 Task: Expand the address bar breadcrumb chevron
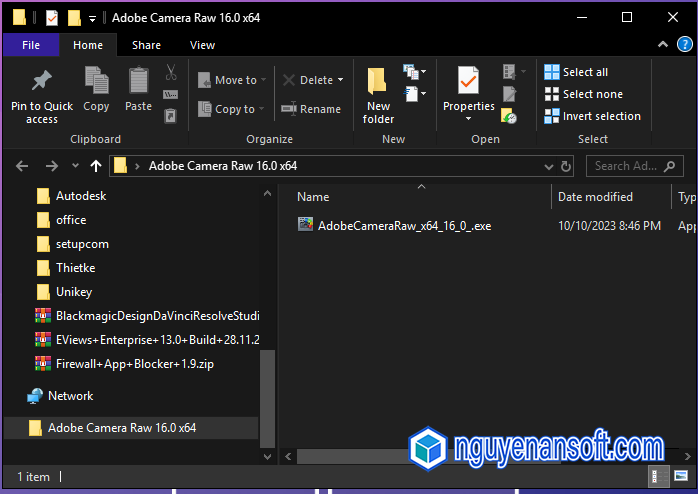click(137, 166)
